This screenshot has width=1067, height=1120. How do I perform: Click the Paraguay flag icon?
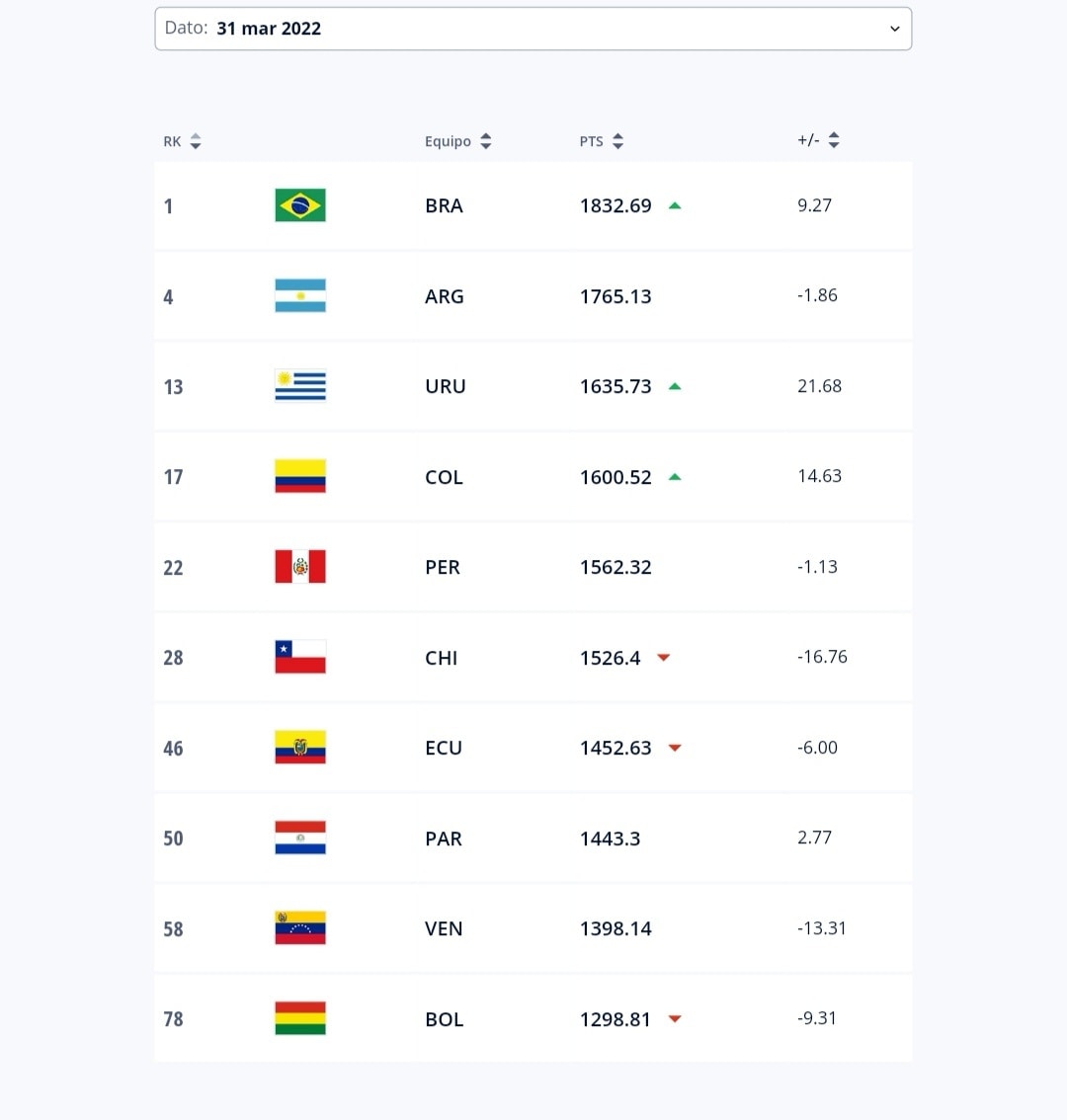pyautogui.click(x=300, y=839)
